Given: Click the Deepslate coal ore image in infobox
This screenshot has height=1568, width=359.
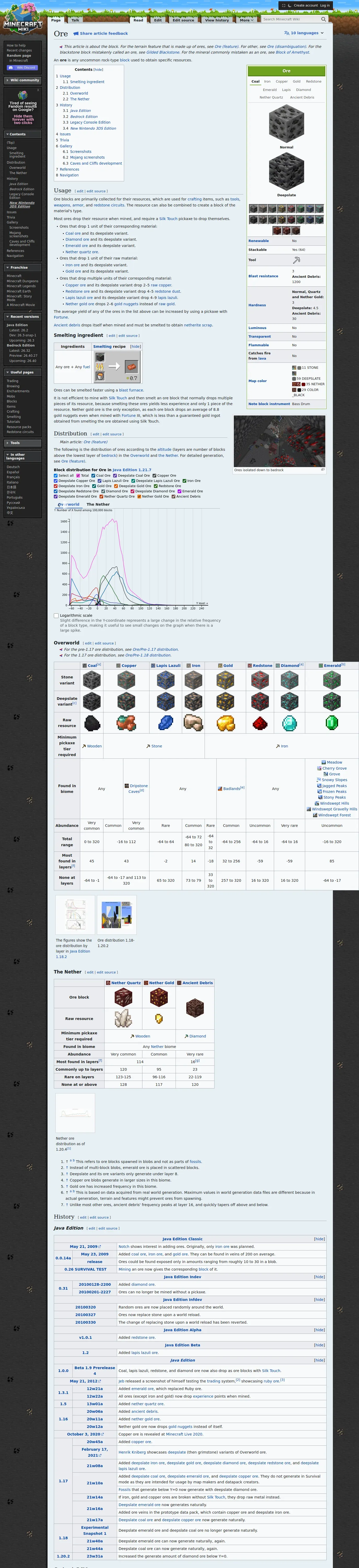Looking at the screenshot, I should 287,172.
